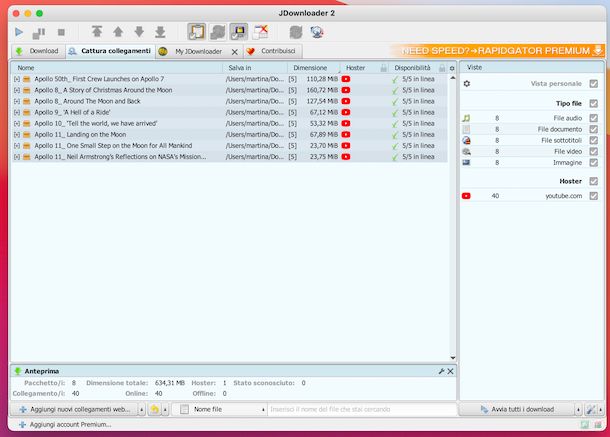Toggle the Hoster group checkbox
The height and width of the screenshot is (437, 610).
(593, 181)
